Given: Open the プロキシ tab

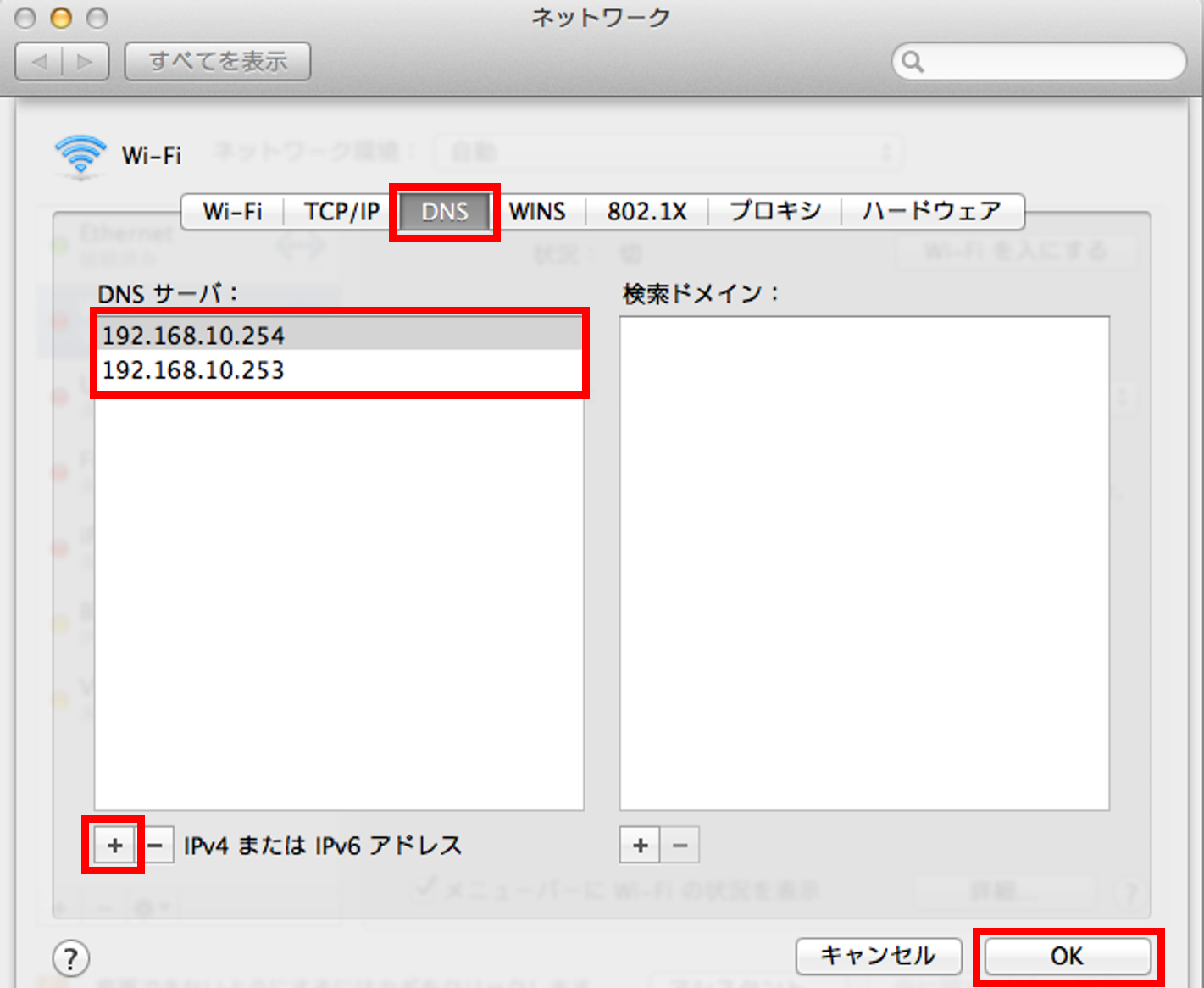Looking at the screenshot, I should pyautogui.click(x=774, y=211).
